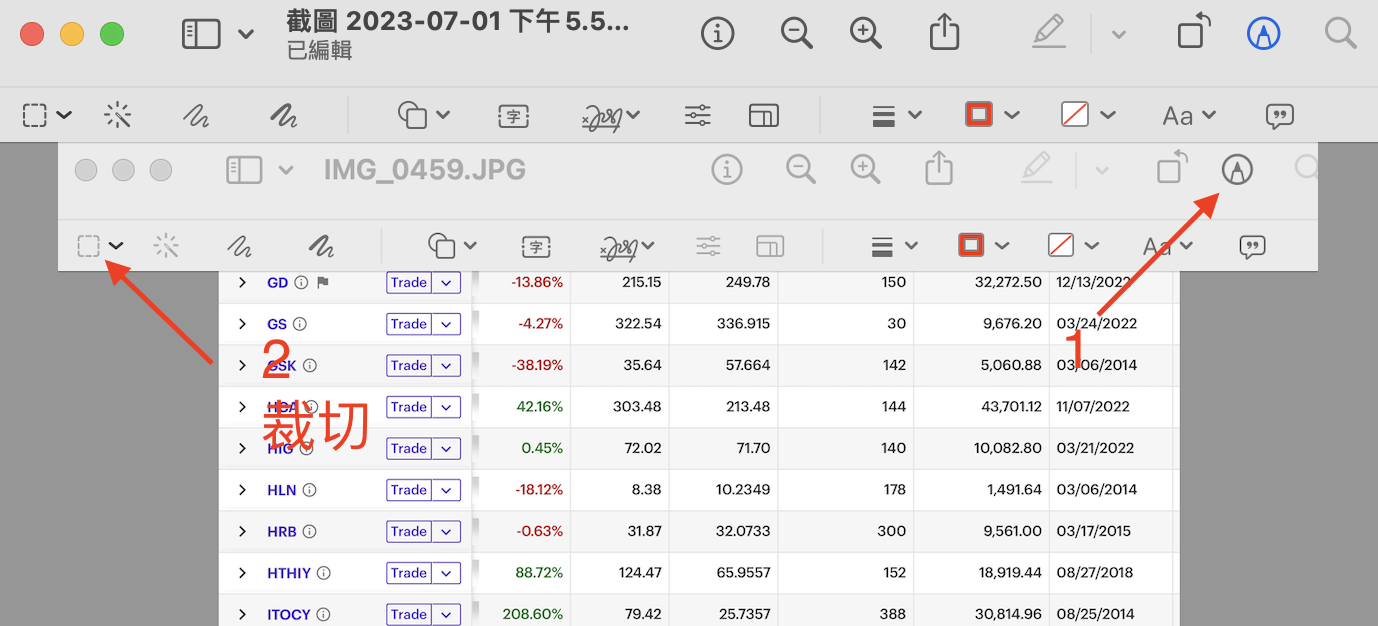This screenshot has width=1378, height=626.
Task: Expand the Shapes dropdown chevron
Action: pos(443,115)
